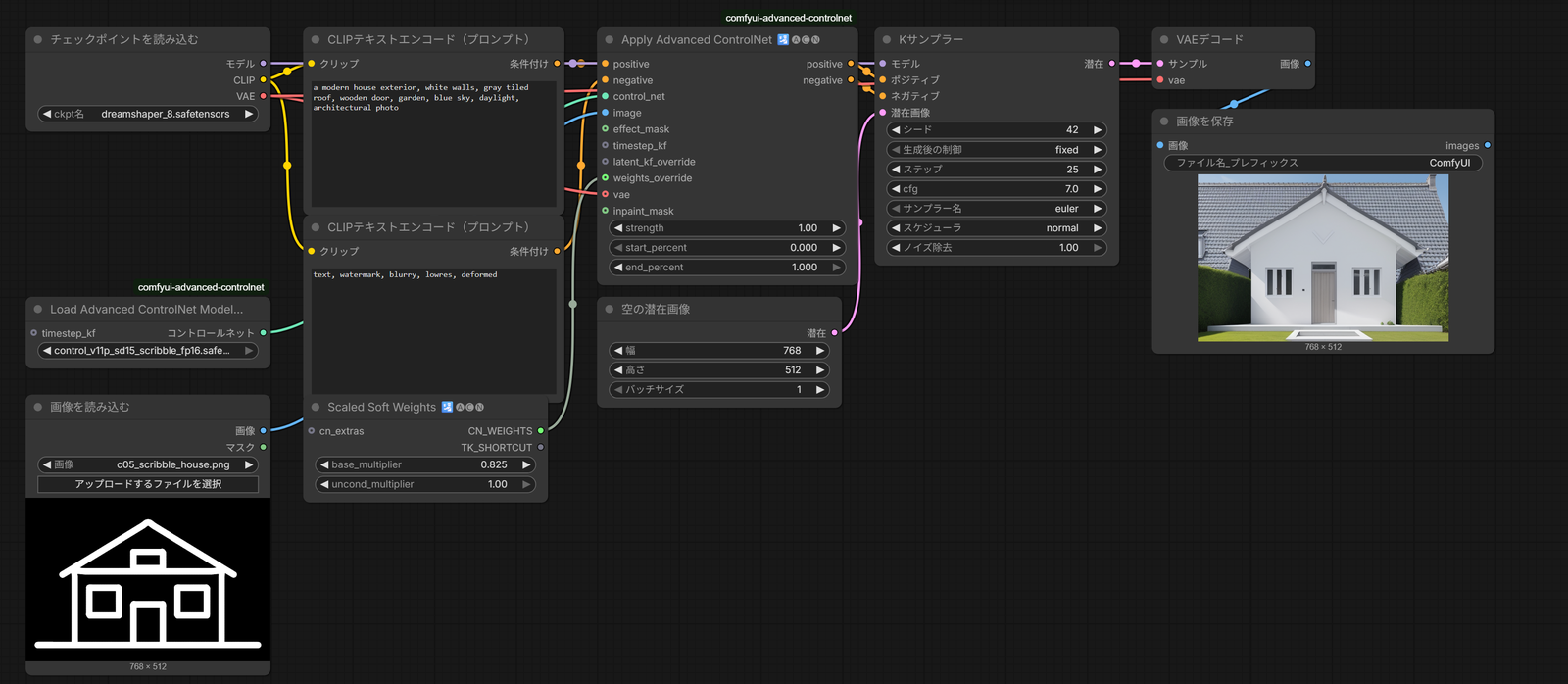1568x684 pixels.
Task: Click the strength 1.00 value field
Action: coord(727,228)
